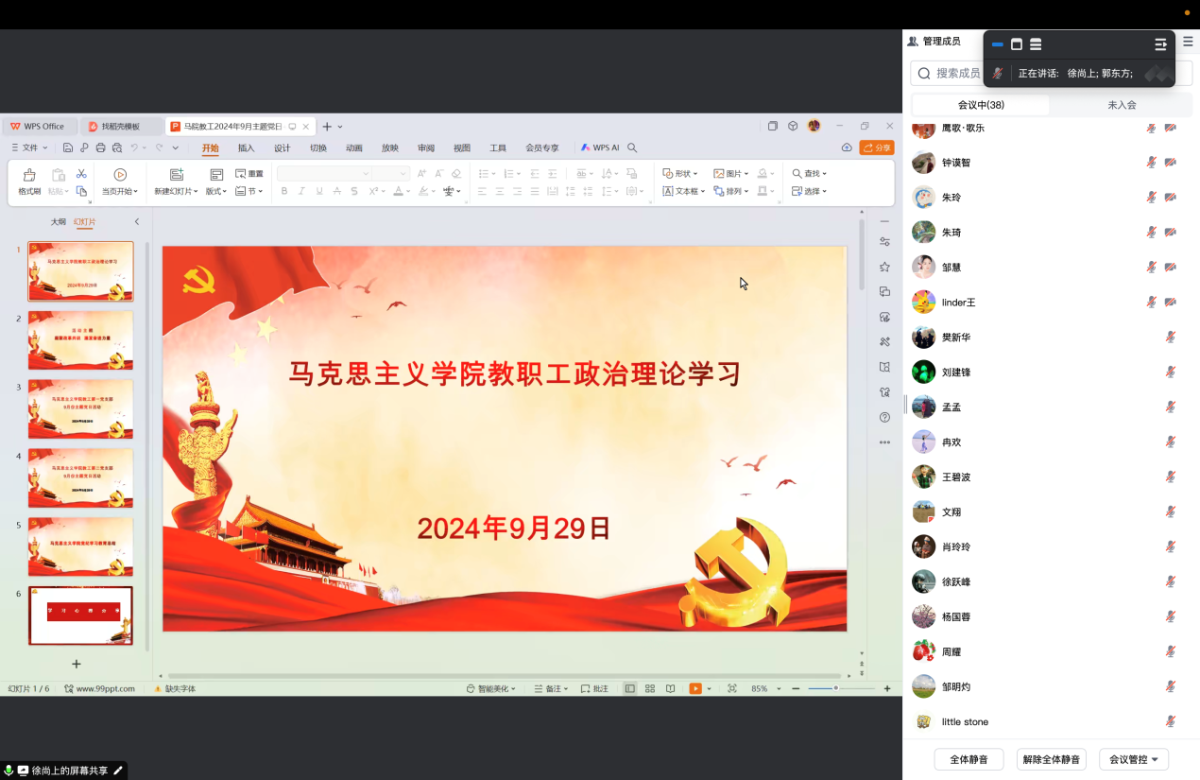Switch to the 插入 ribbon tab
Image resolution: width=1200 pixels, height=780 pixels.
click(246, 148)
